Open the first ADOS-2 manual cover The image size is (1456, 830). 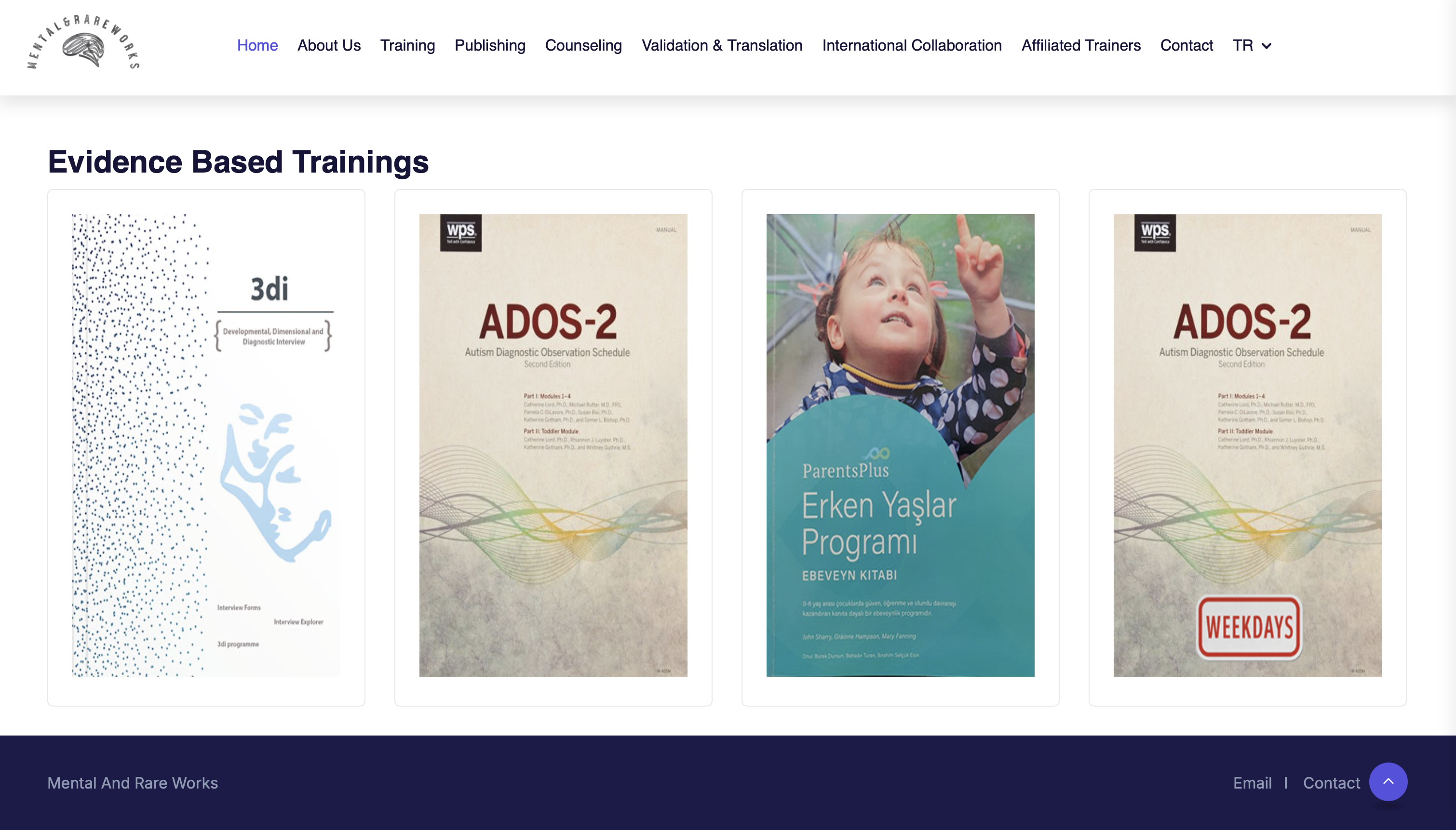(553, 445)
